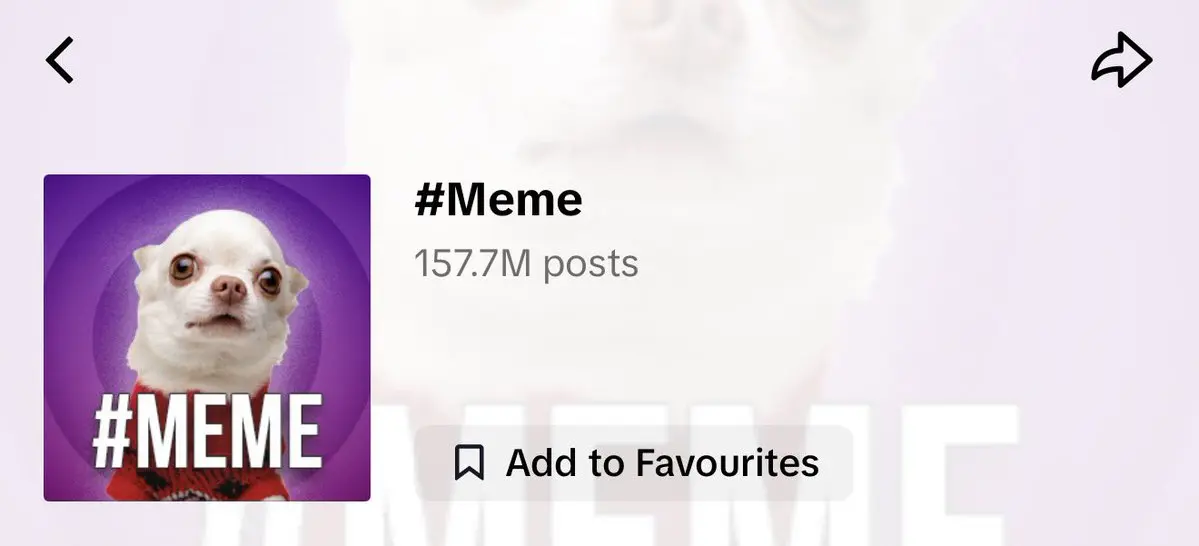Screen dimensions: 1199x546
Task: Tap the chihuahua's face in the thumbnail
Action: point(218,283)
